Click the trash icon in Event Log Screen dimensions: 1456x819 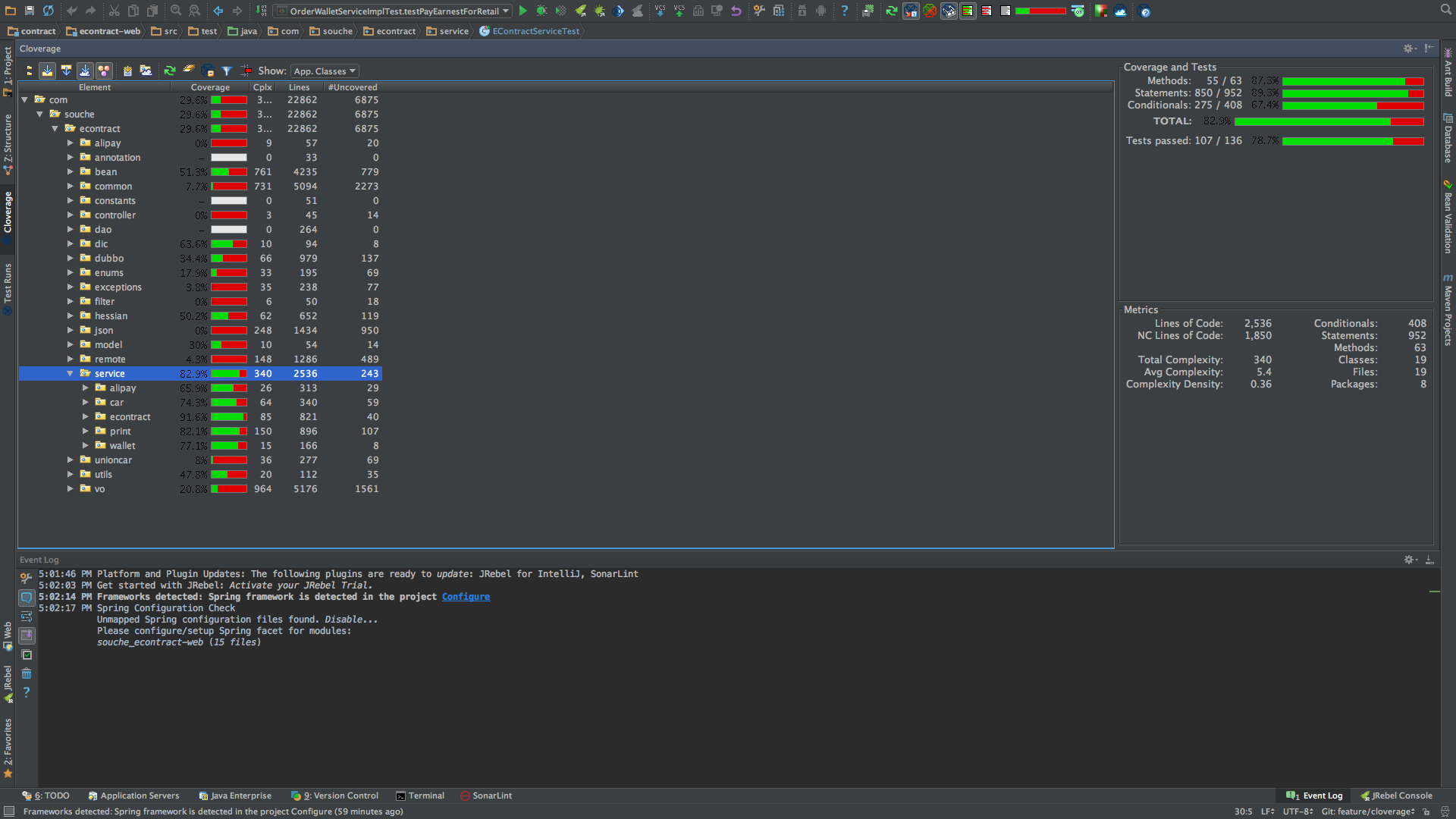(27, 673)
